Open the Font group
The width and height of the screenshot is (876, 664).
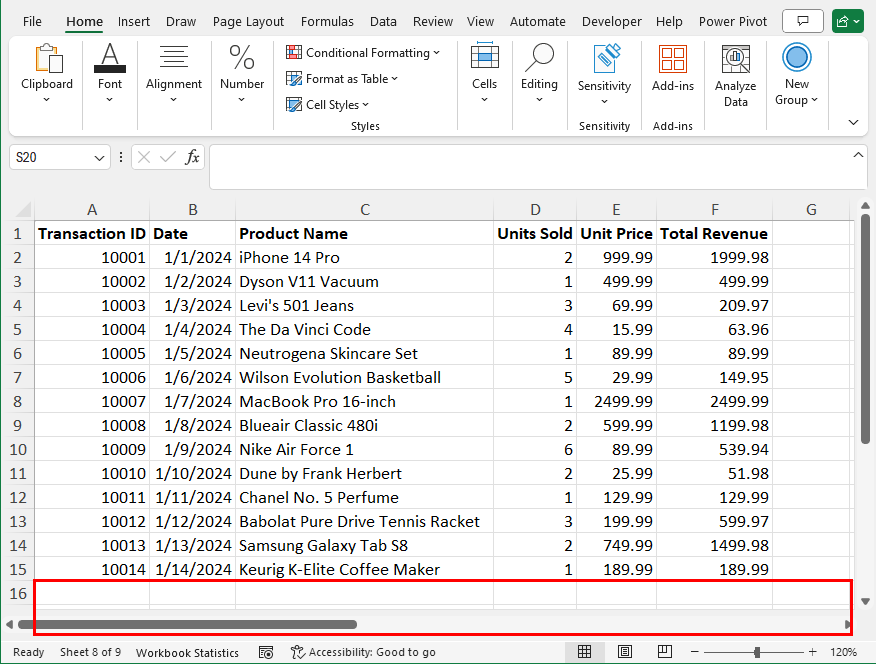coord(110,74)
